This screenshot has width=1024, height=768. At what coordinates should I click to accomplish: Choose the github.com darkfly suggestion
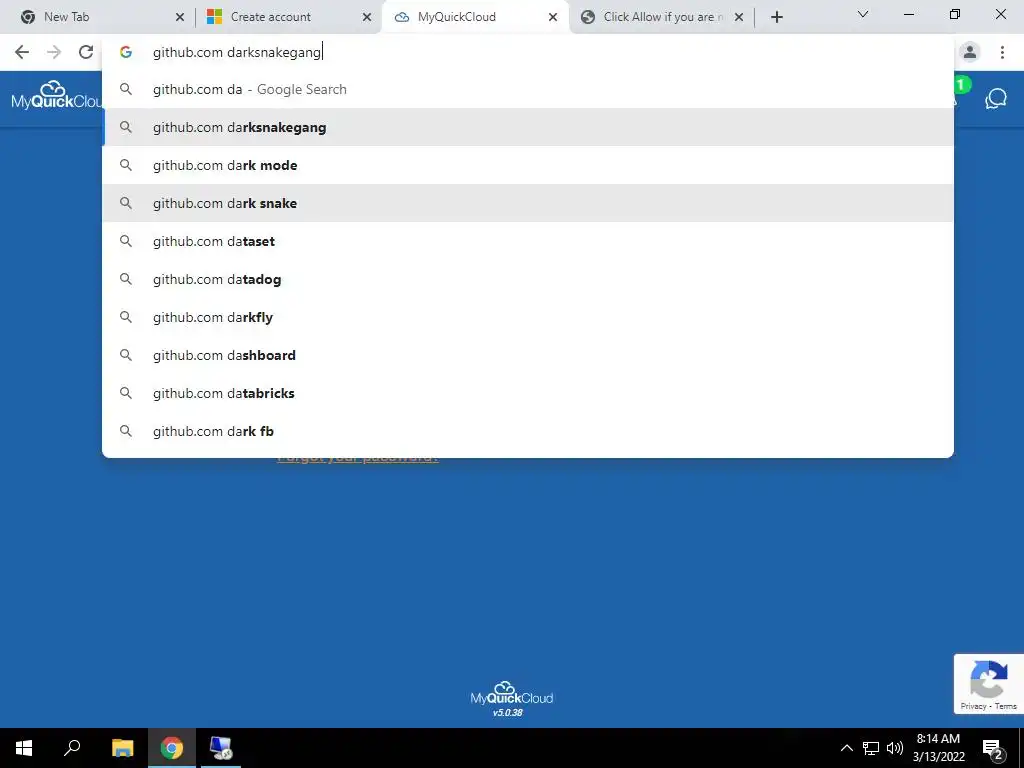click(x=528, y=317)
